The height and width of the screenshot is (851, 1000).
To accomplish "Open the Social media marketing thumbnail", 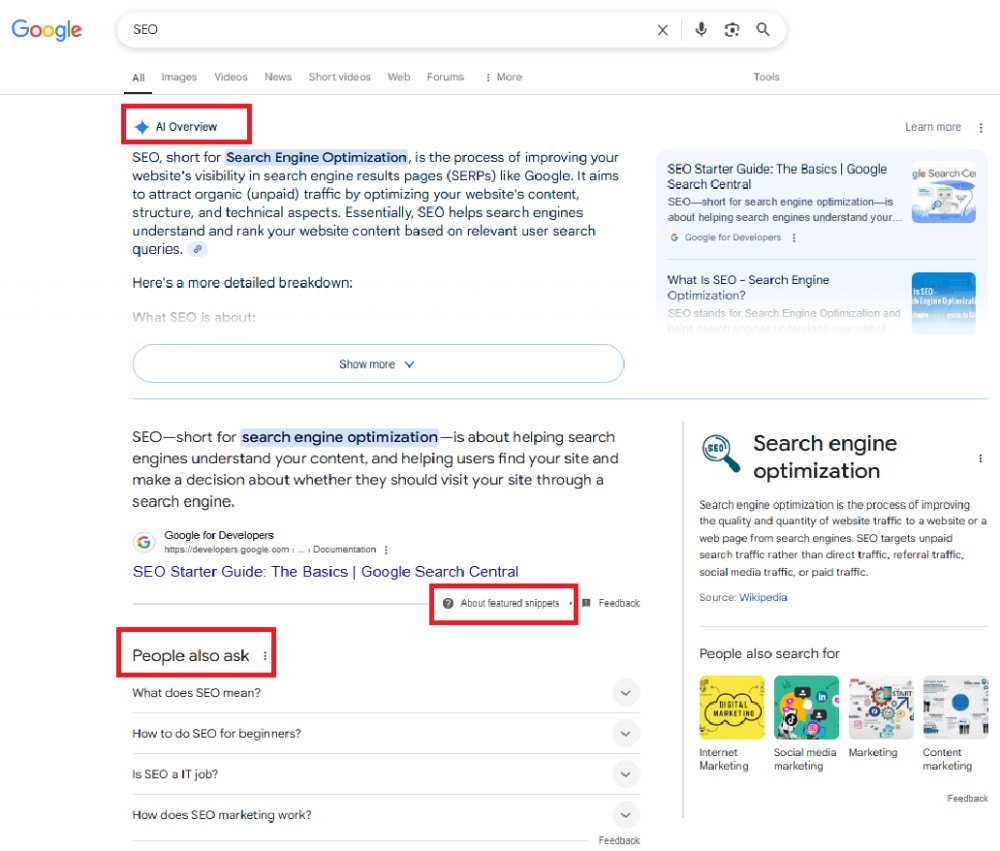I will 806,707.
